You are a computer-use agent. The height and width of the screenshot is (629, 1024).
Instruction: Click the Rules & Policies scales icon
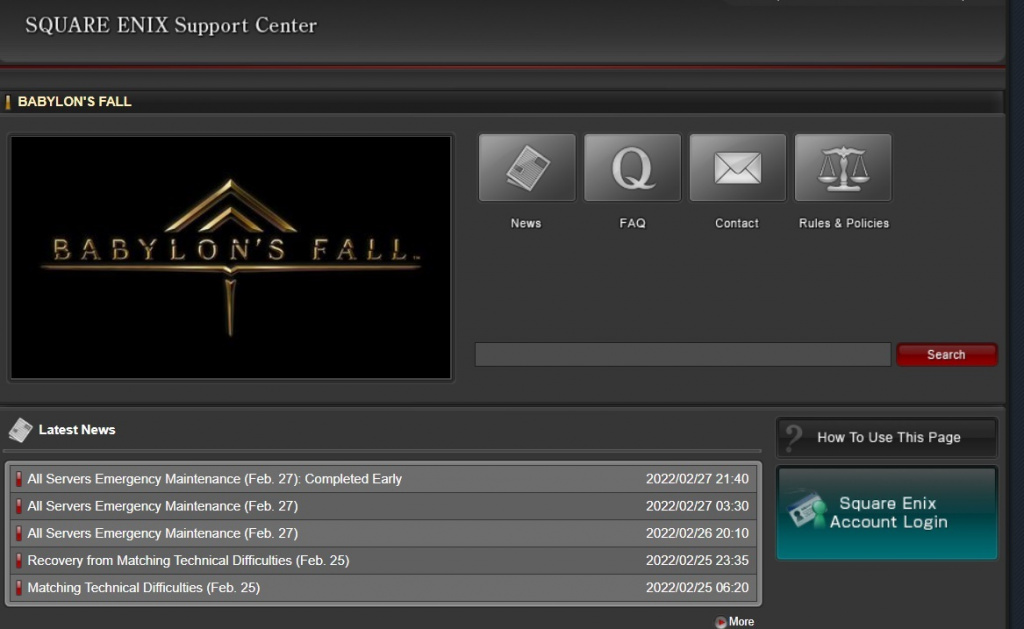point(842,167)
